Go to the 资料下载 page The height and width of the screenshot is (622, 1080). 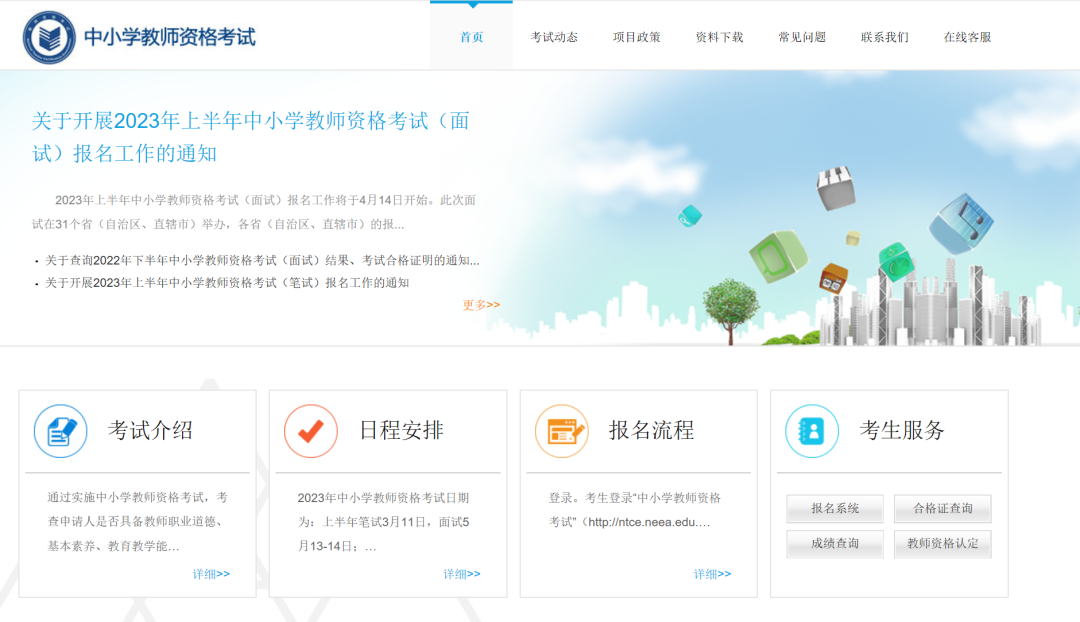[717, 35]
